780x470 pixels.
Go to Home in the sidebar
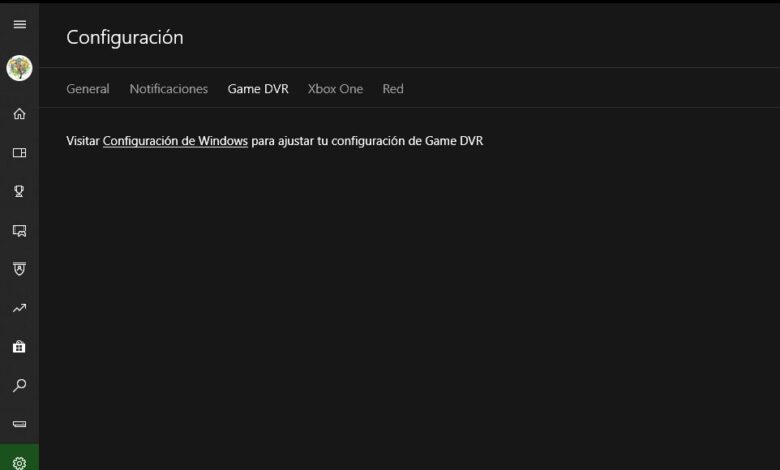click(x=19, y=114)
